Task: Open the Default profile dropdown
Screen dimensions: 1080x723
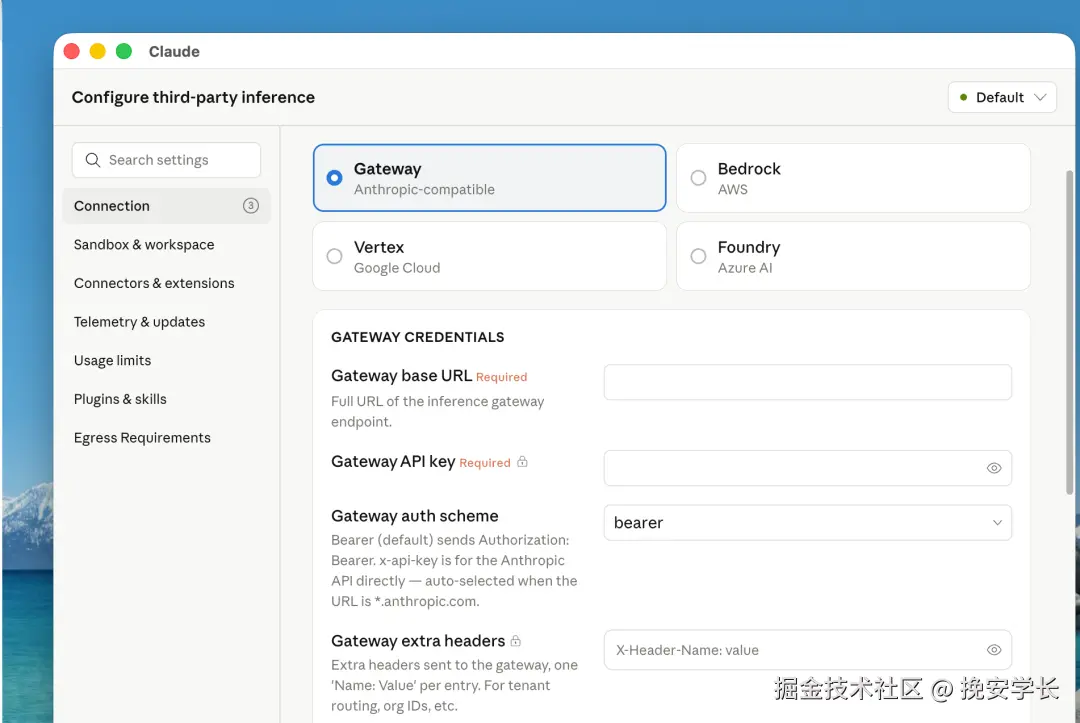Action: (x=1001, y=97)
